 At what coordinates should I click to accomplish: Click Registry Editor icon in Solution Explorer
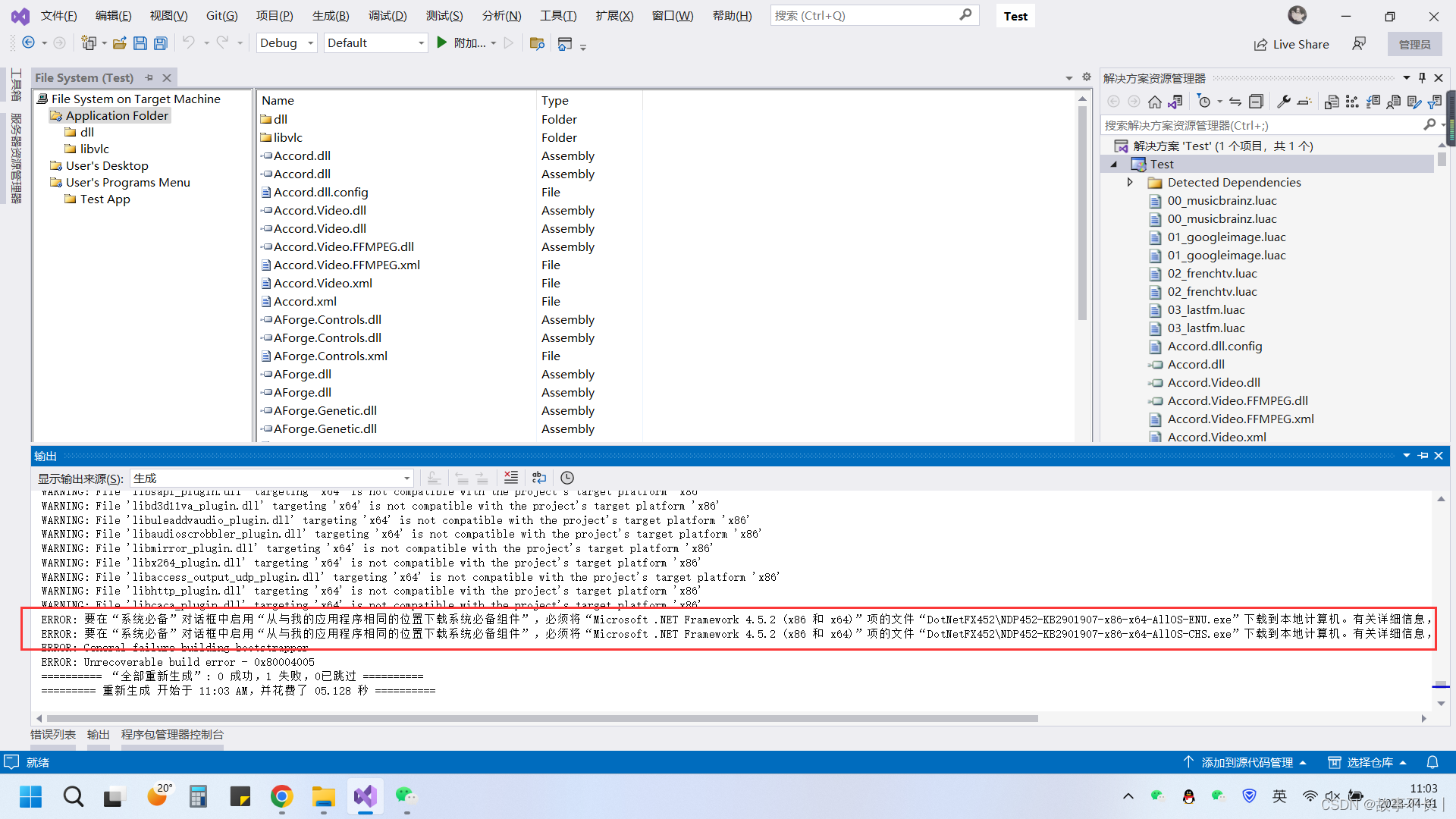[1352, 102]
